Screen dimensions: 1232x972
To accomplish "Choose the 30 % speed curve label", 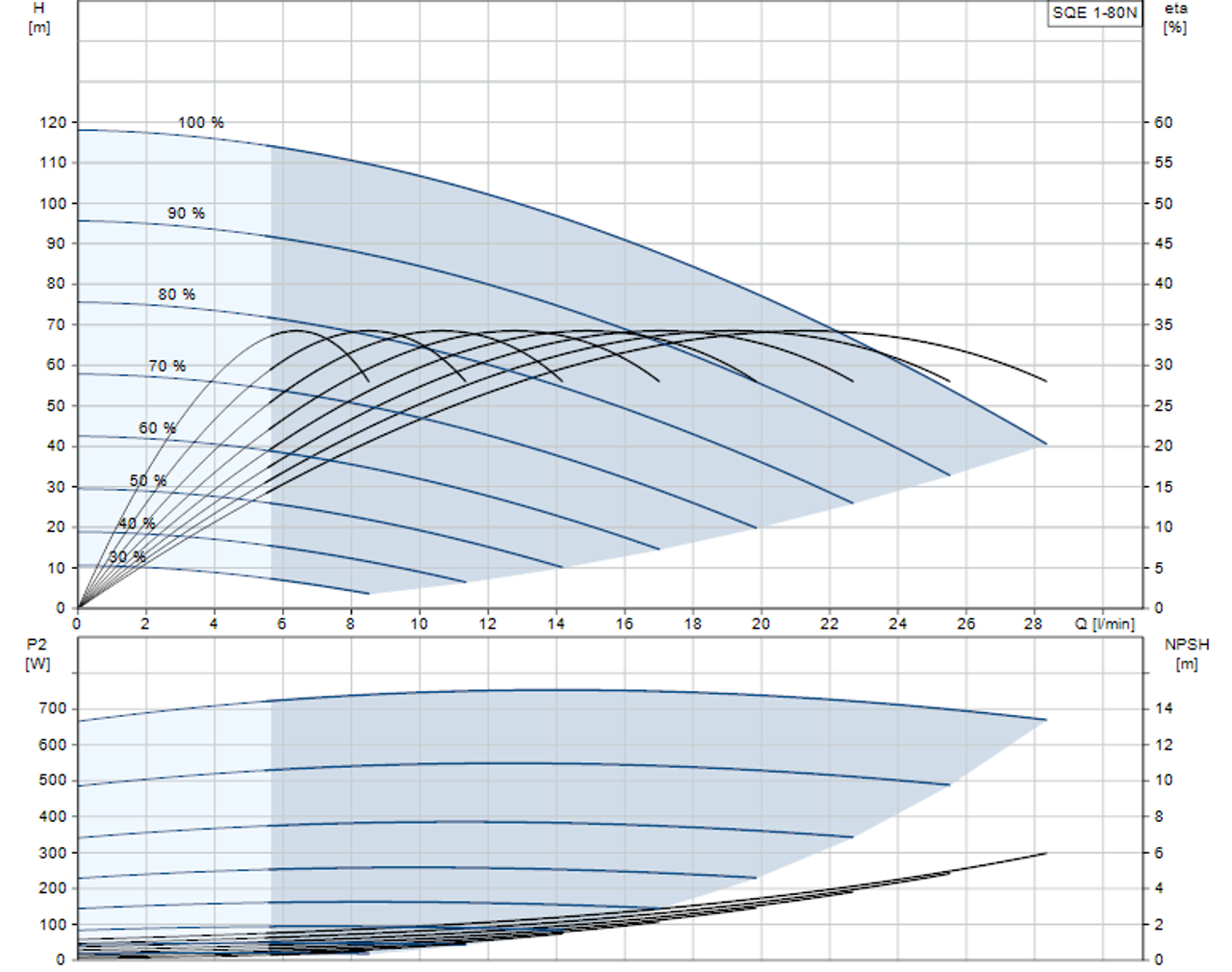I will tap(127, 557).
